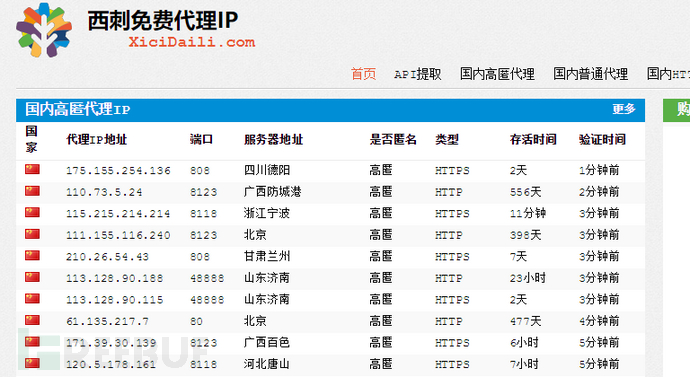Click survival time 23小时
Image resolution: width=690 pixels, height=377 pixels.
pyautogui.click(x=528, y=278)
